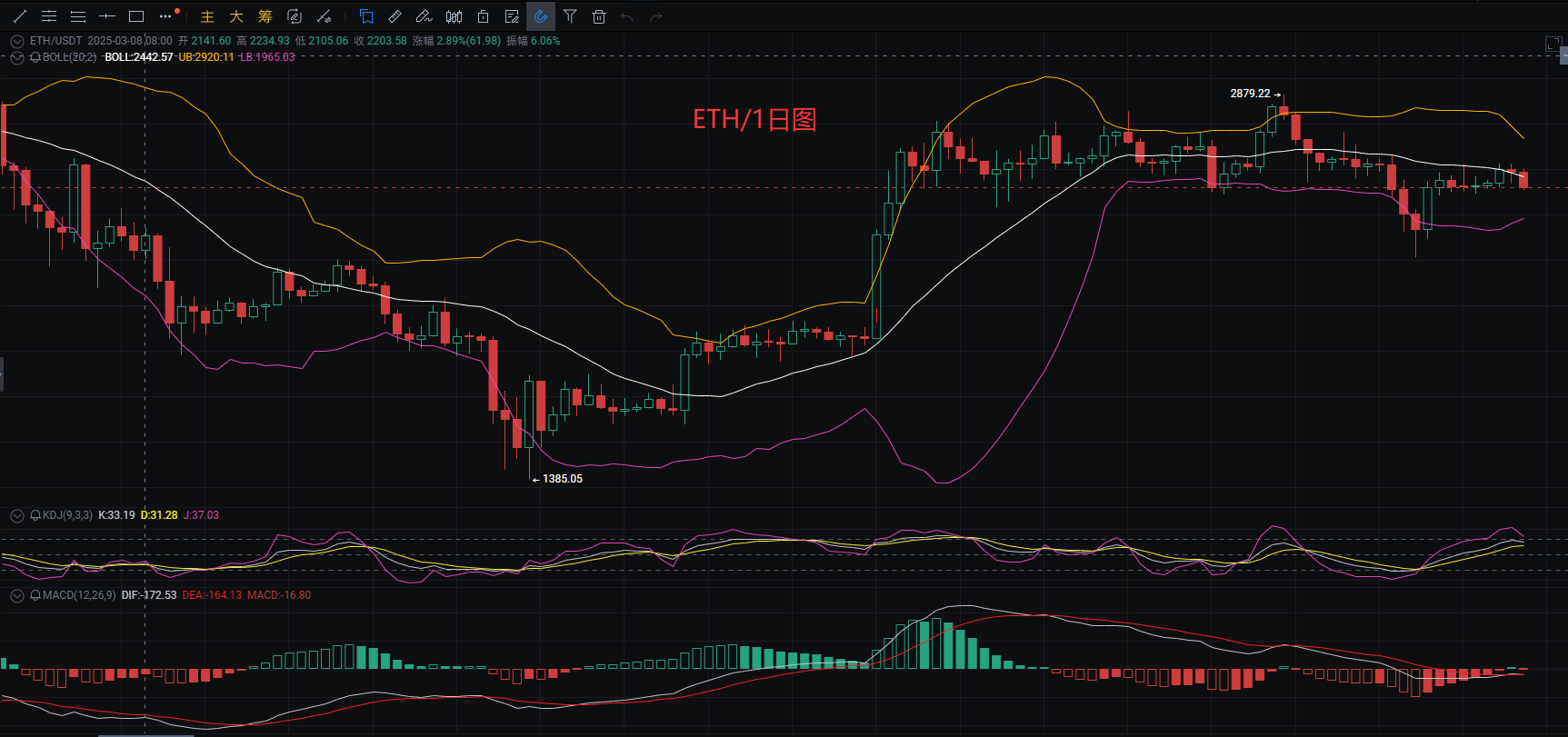Click the UB:2920.11 upper band value
1568x737 pixels.
pyautogui.click(x=206, y=57)
